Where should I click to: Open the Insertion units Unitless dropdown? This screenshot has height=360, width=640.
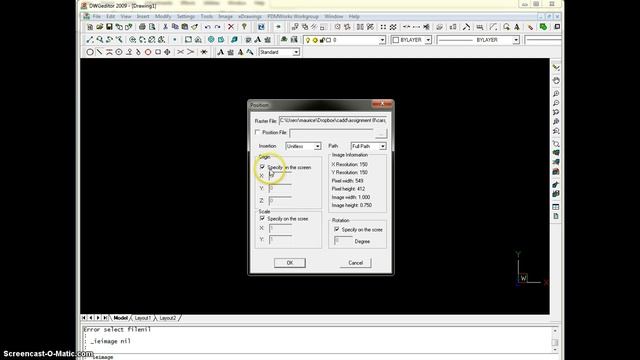coord(303,146)
